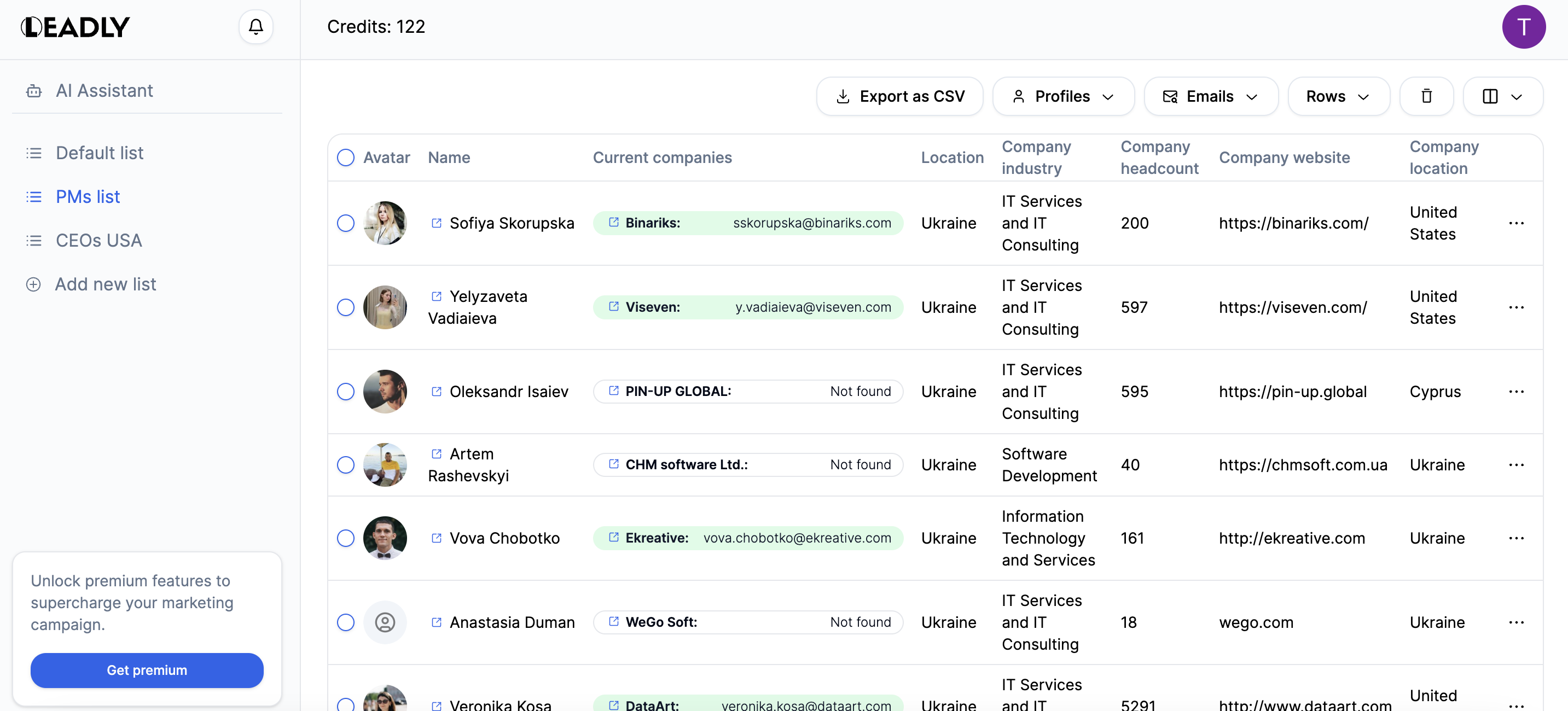Click the Get premium button
Viewport: 1568px width, 711px height.
click(147, 670)
